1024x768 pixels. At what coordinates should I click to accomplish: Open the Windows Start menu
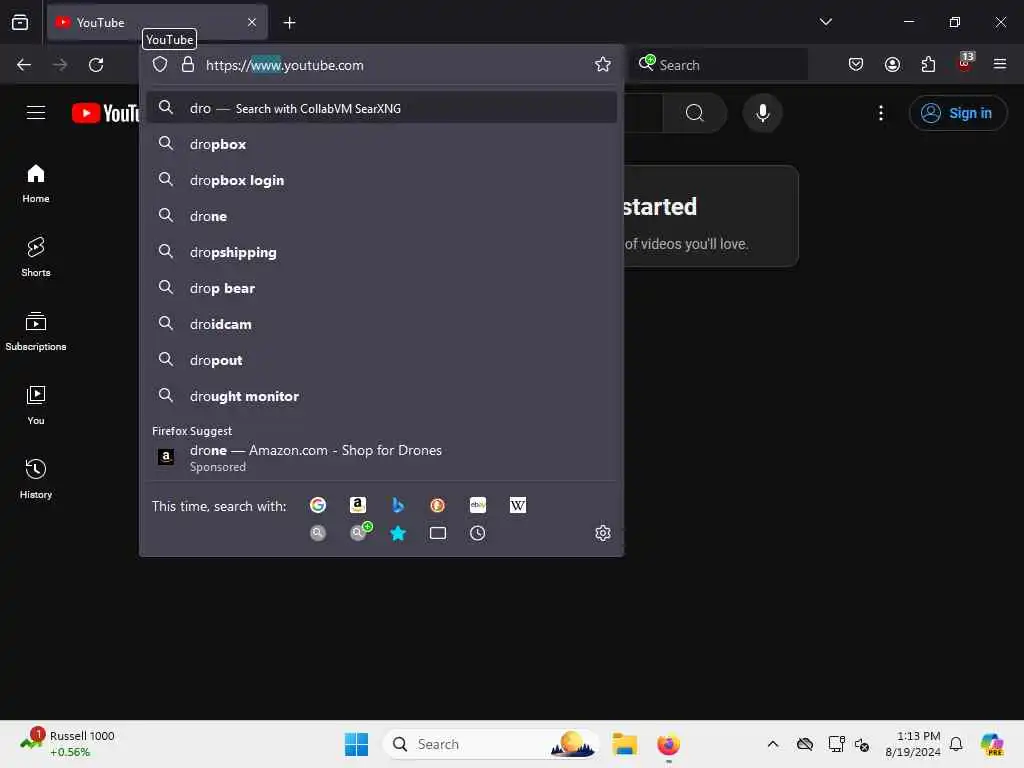tap(357, 744)
